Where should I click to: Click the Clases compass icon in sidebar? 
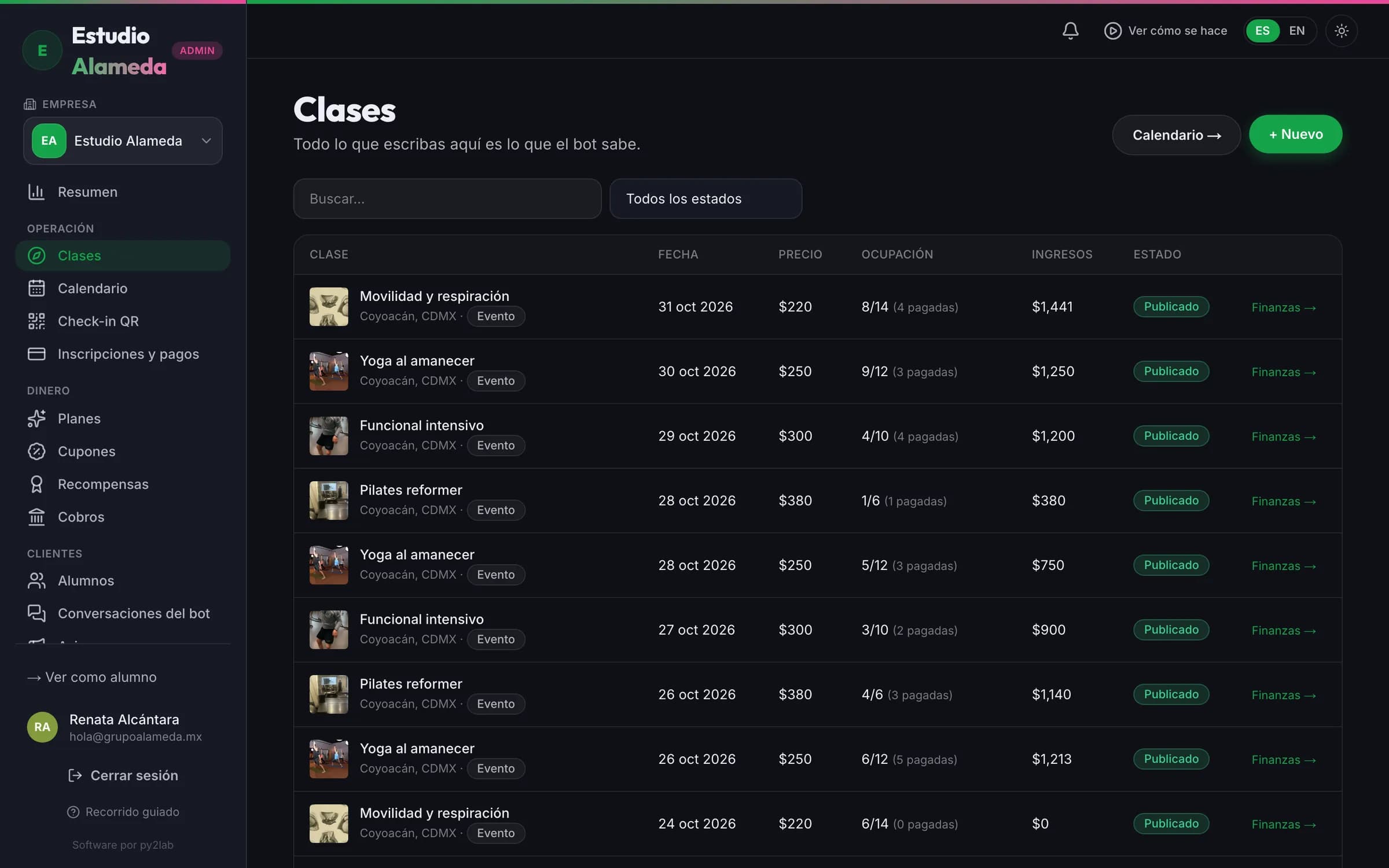[36, 256]
